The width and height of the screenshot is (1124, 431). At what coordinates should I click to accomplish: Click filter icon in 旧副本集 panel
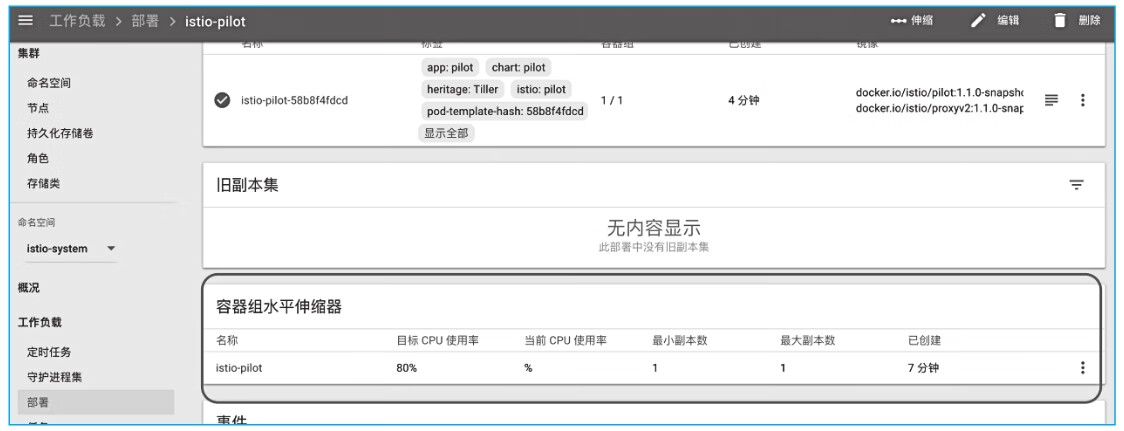point(1076,185)
